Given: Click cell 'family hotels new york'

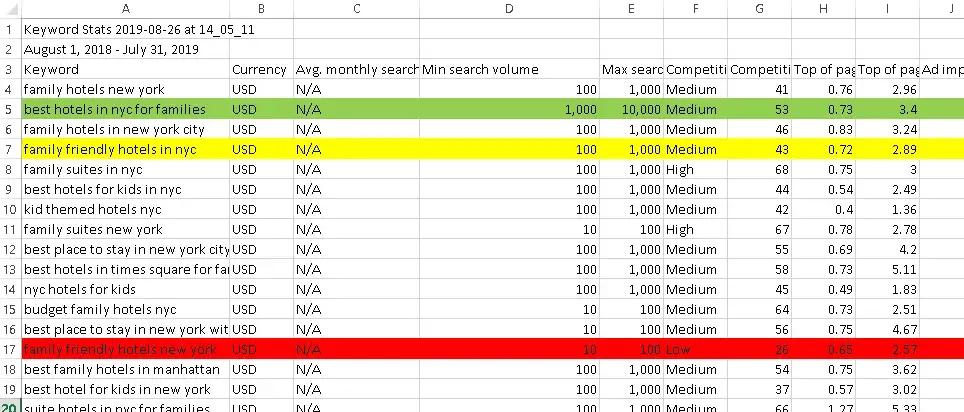Looking at the screenshot, I should tap(125, 90).
